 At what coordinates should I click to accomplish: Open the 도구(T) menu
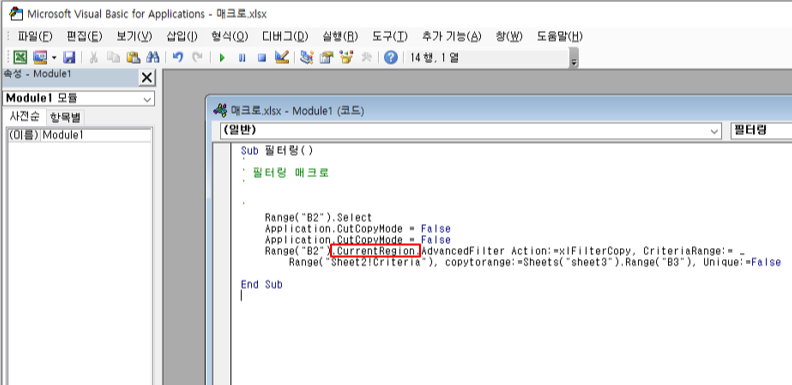coord(390,36)
